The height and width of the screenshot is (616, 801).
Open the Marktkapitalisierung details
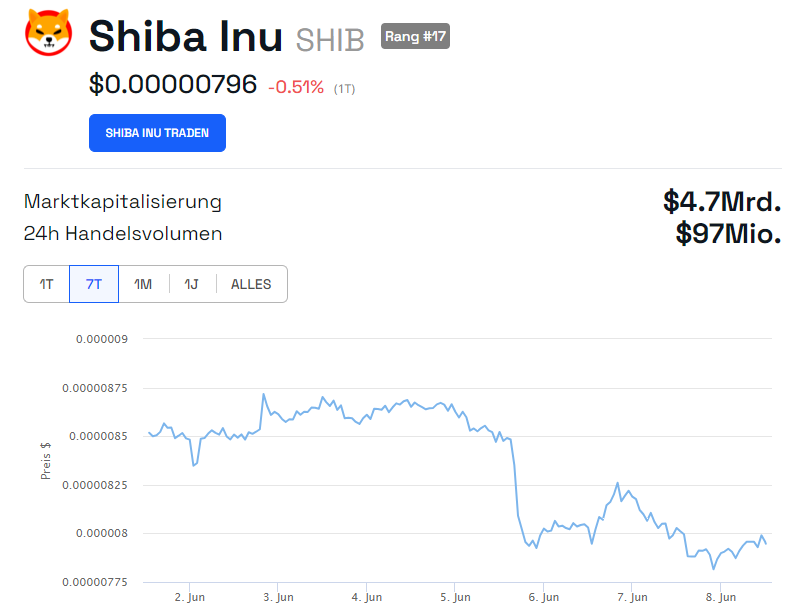pyautogui.click(x=123, y=201)
